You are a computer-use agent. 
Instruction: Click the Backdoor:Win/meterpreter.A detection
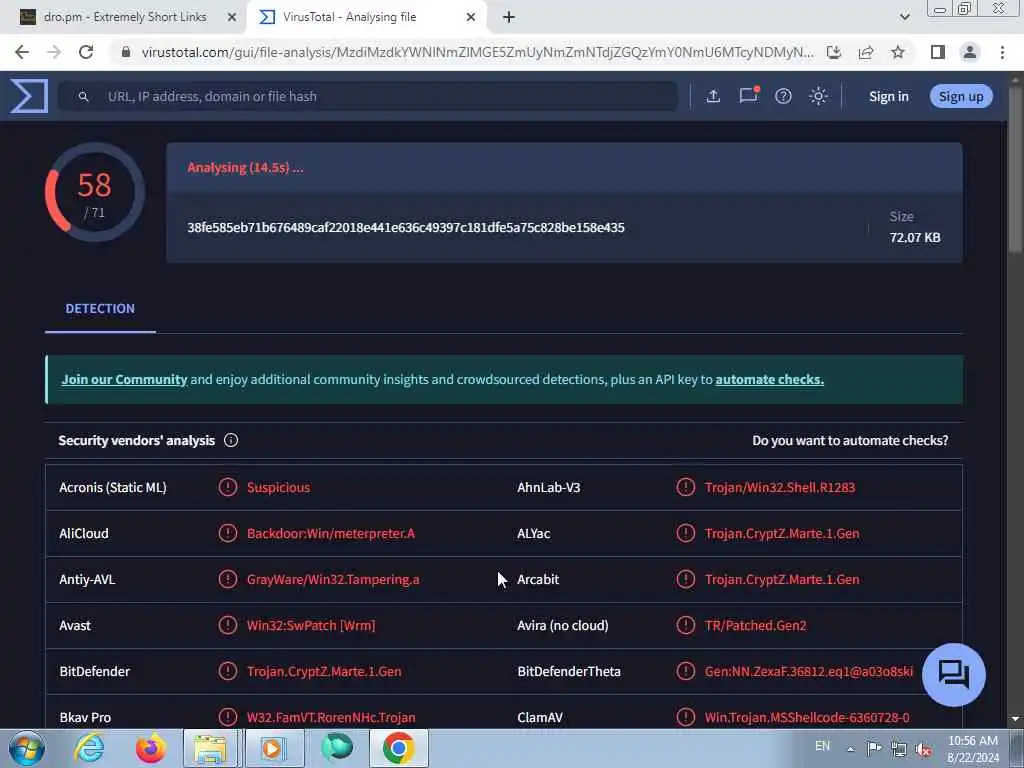[x=330, y=534]
